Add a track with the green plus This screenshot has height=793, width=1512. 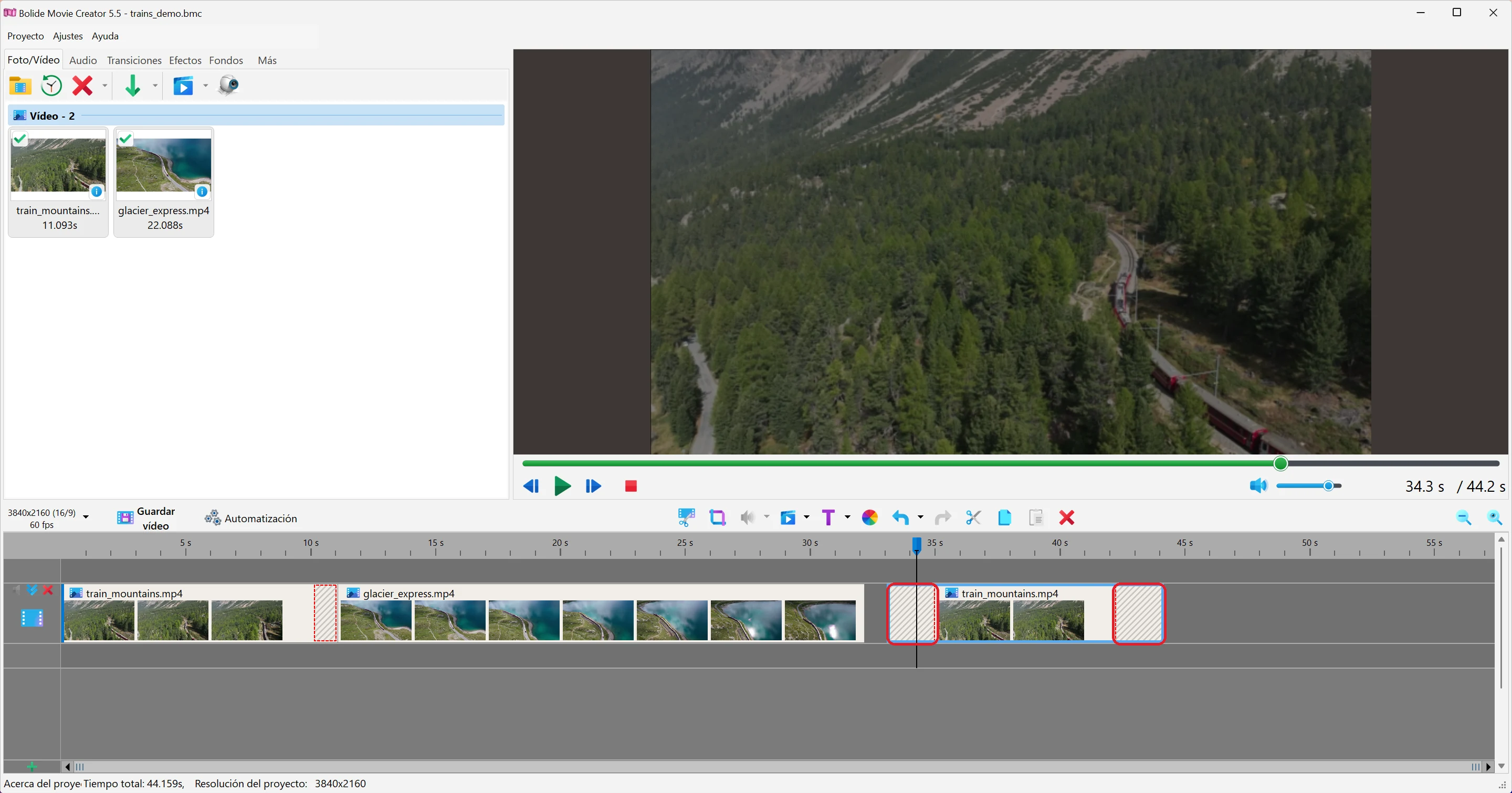click(x=31, y=767)
